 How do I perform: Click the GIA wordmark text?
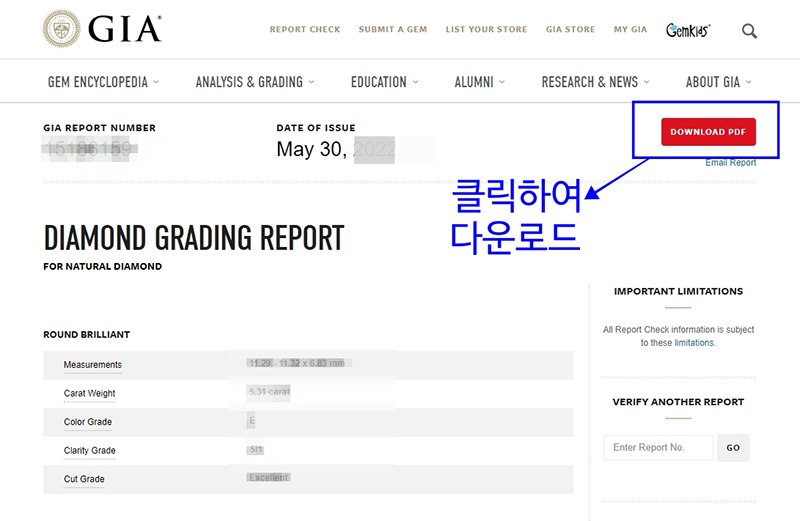tap(125, 29)
